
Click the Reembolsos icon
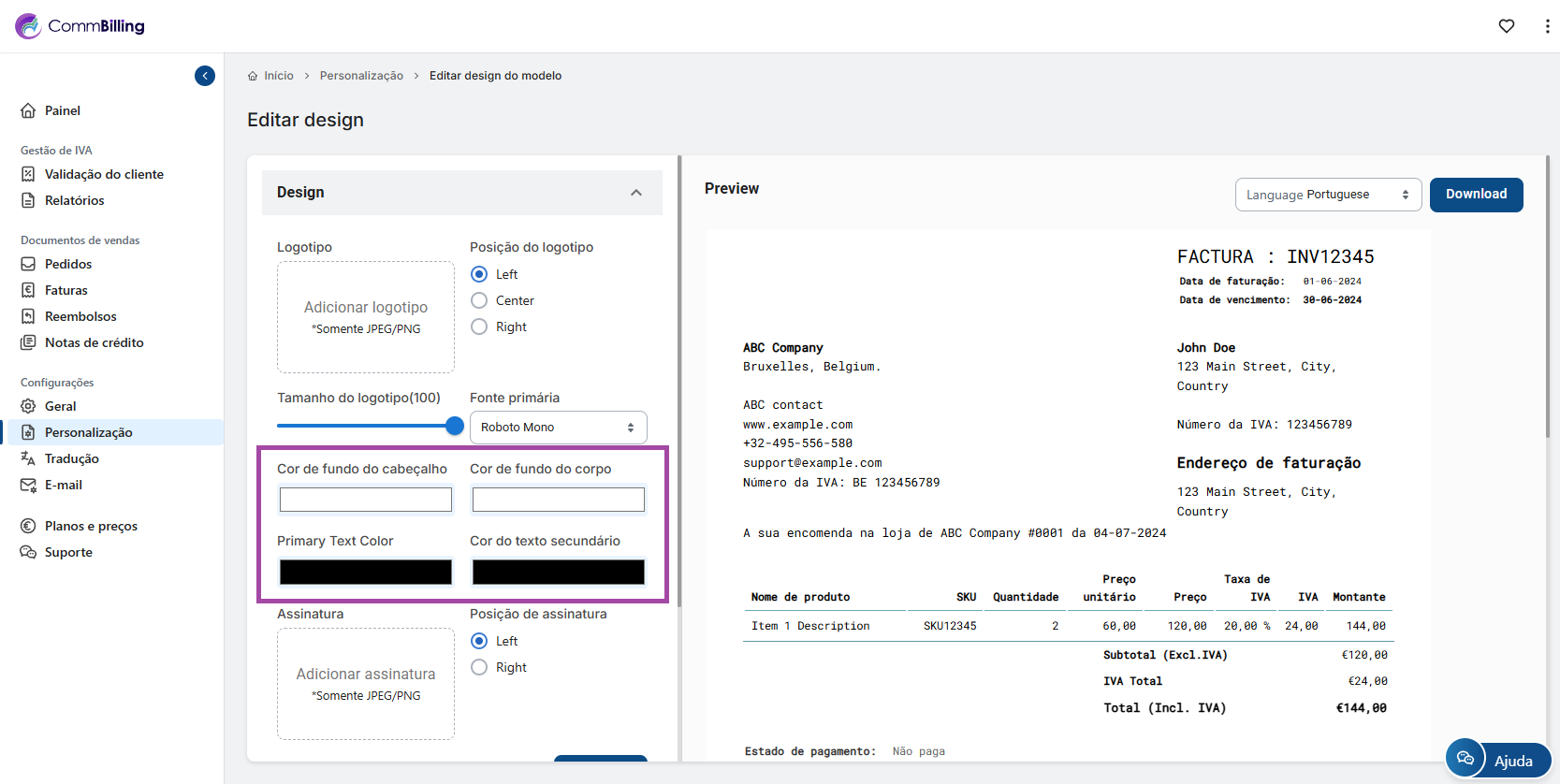pyautogui.click(x=28, y=316)
